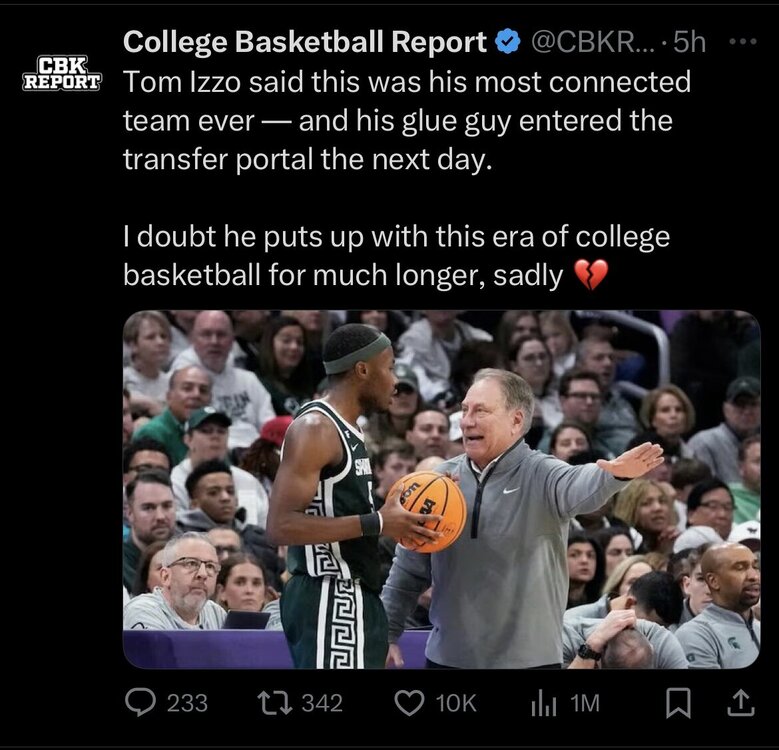Open the College Basketball Report account name

tap(304, 42)
